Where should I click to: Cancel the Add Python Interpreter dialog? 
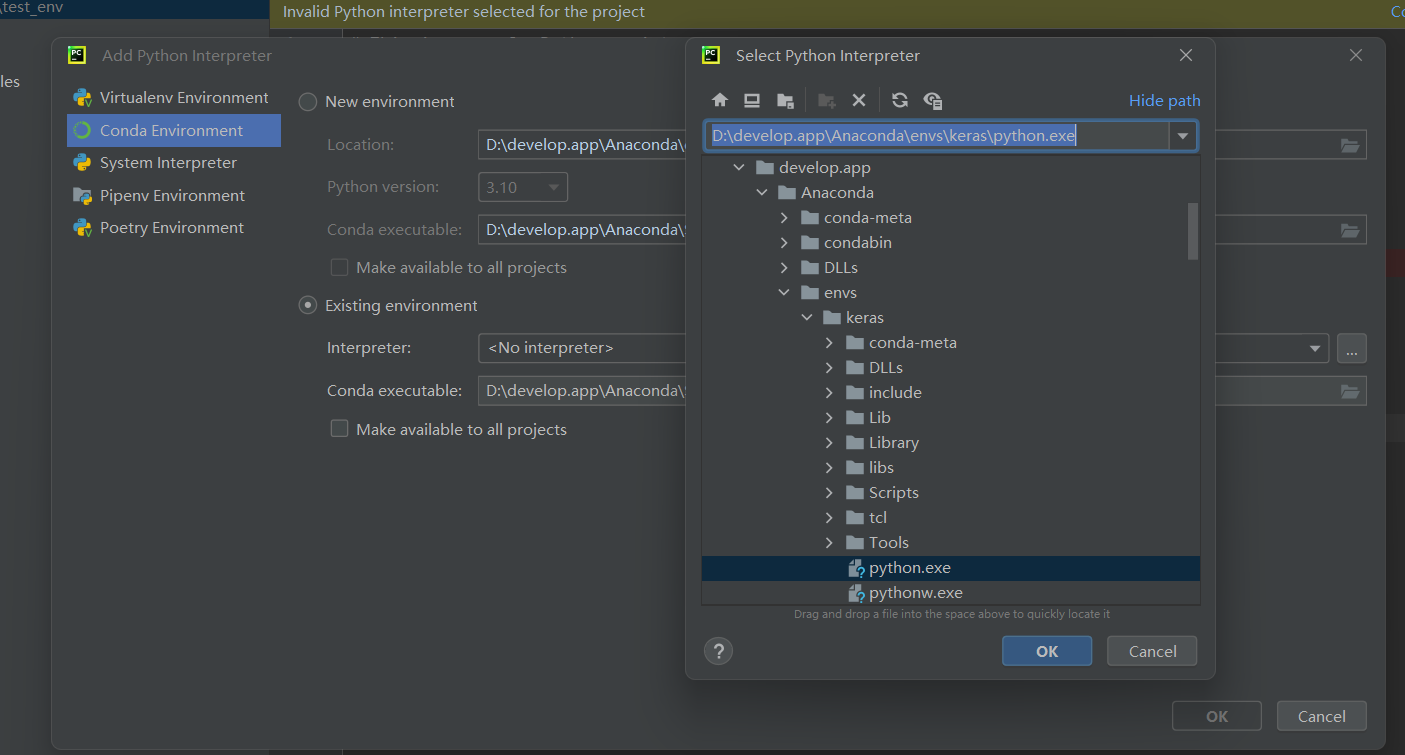1321,716
